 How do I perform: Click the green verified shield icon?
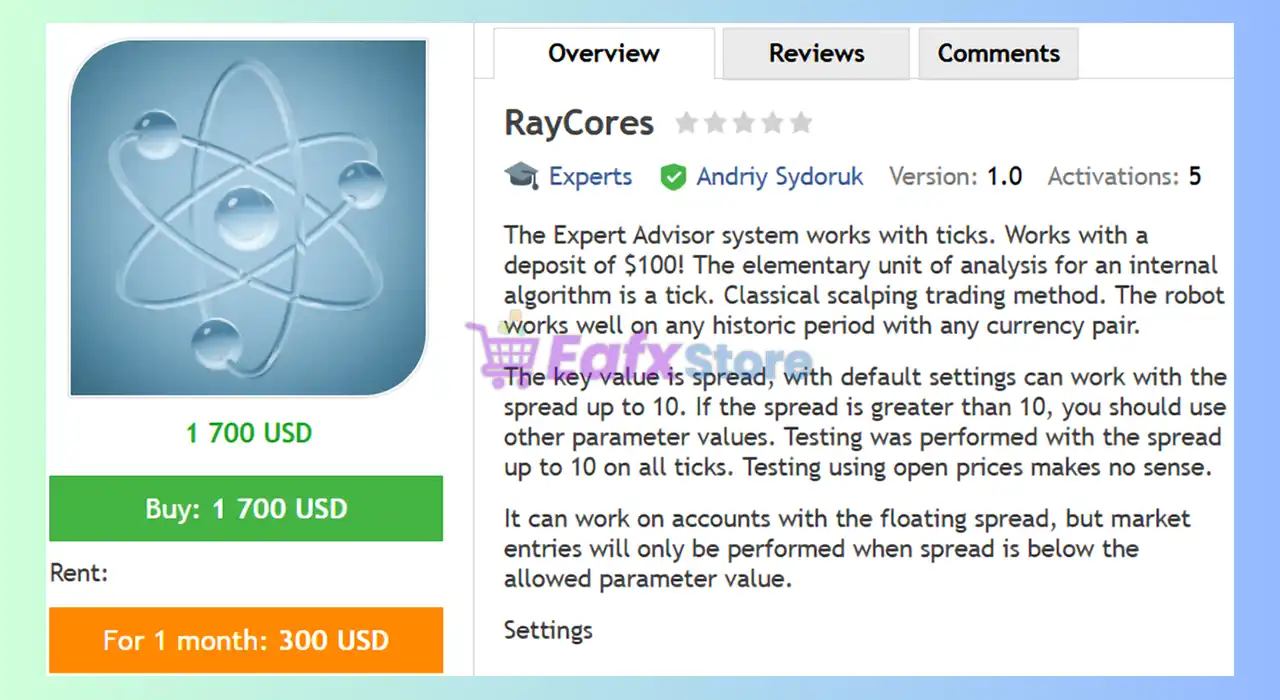pos(673,177)
